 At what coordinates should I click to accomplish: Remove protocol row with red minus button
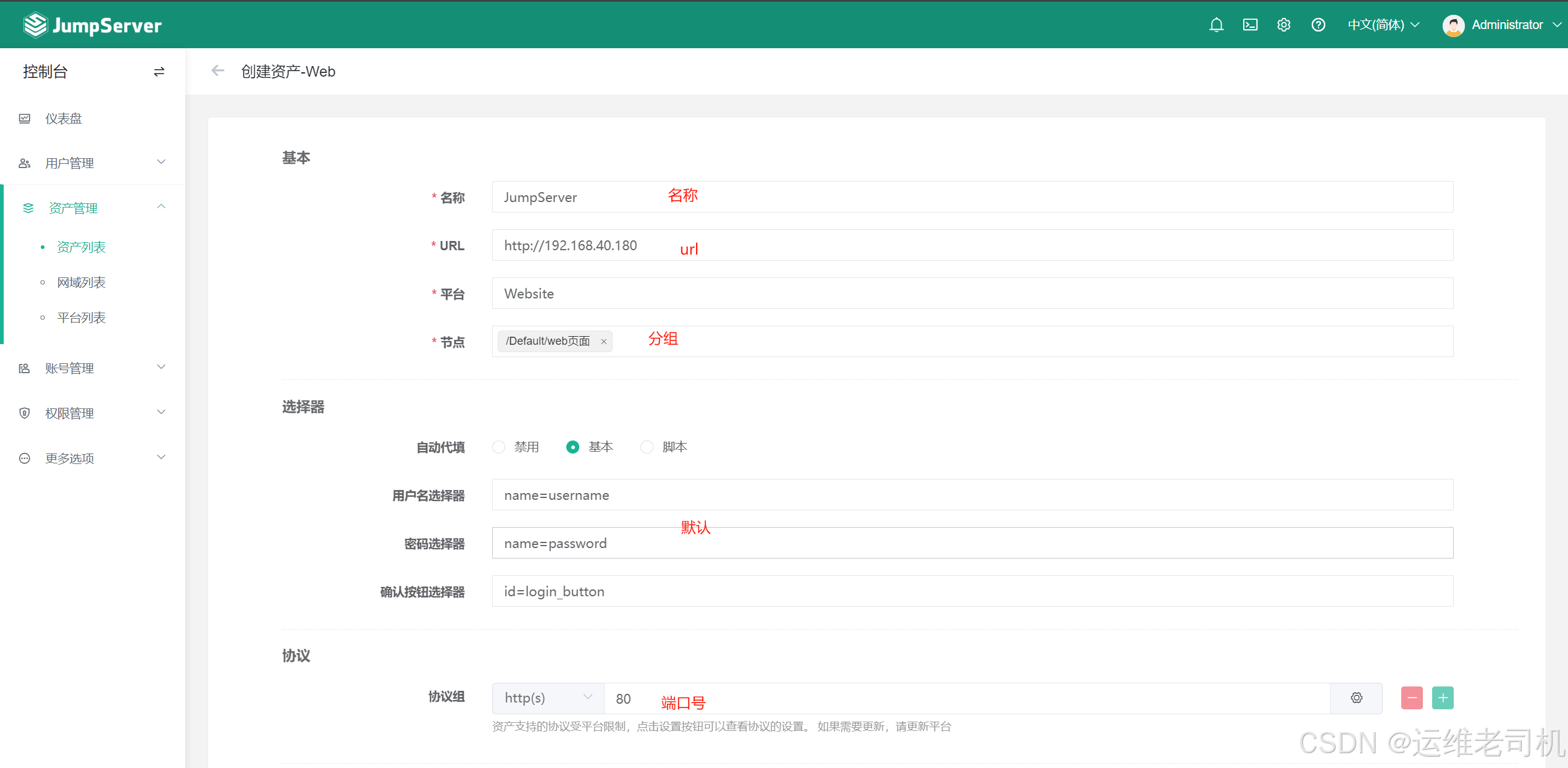pos(1412,698)
